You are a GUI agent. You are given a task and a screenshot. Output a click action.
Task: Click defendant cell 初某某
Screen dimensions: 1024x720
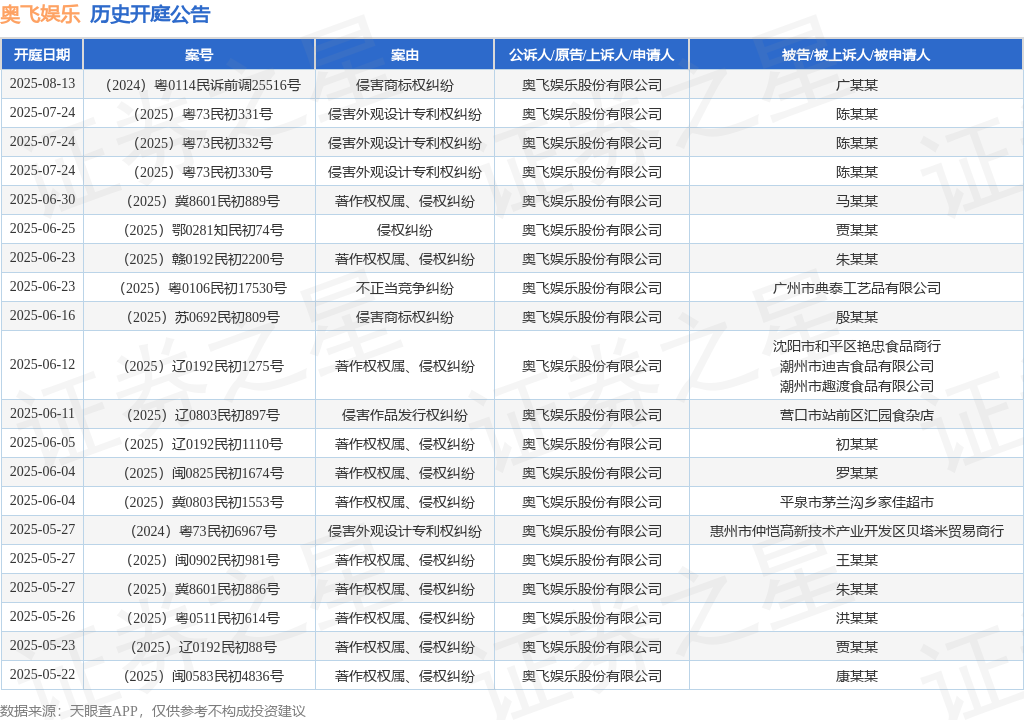point(857,444)
